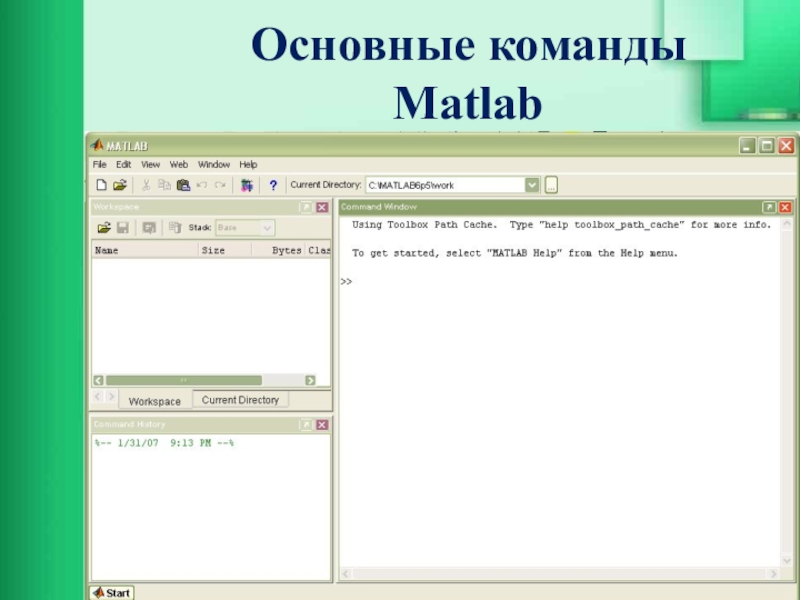Click Command Window horizontal scroll right arrow
The width and height of the screenshot is (800, 600).
pyautogui.click(x=774, y=574)
